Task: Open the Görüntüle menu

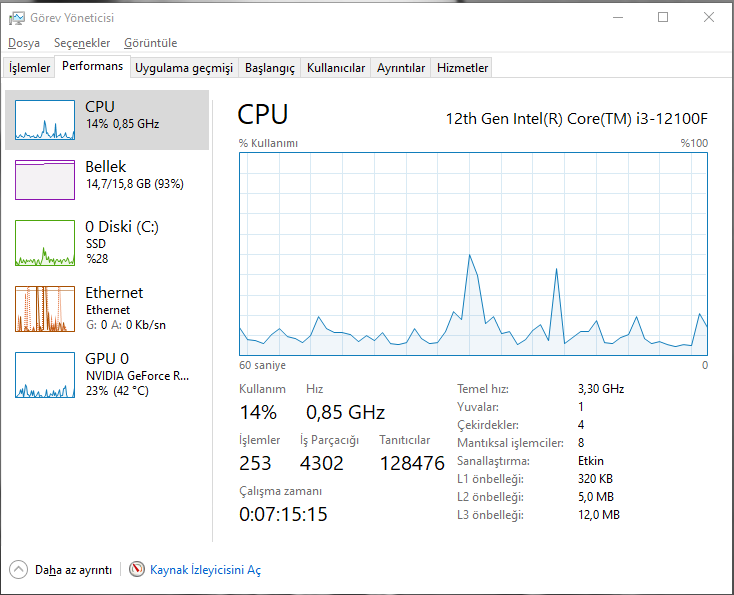Action: pos(150,43)
